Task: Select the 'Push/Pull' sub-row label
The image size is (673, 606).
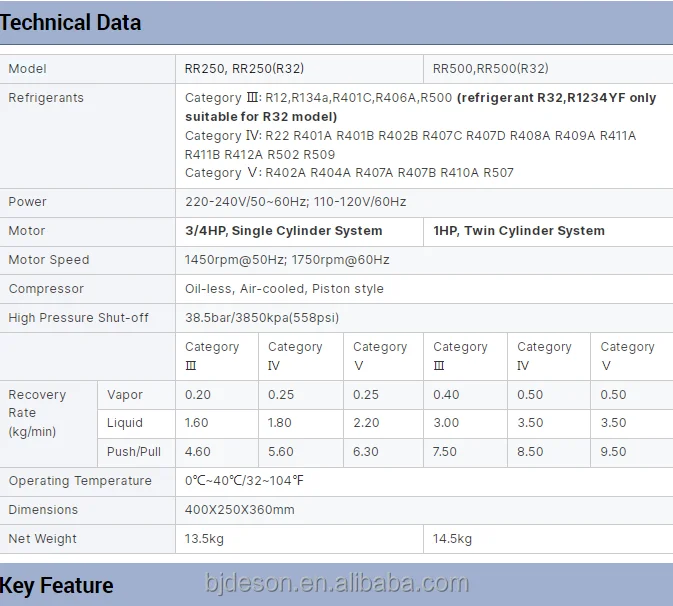Action: [x=134, y=451]
